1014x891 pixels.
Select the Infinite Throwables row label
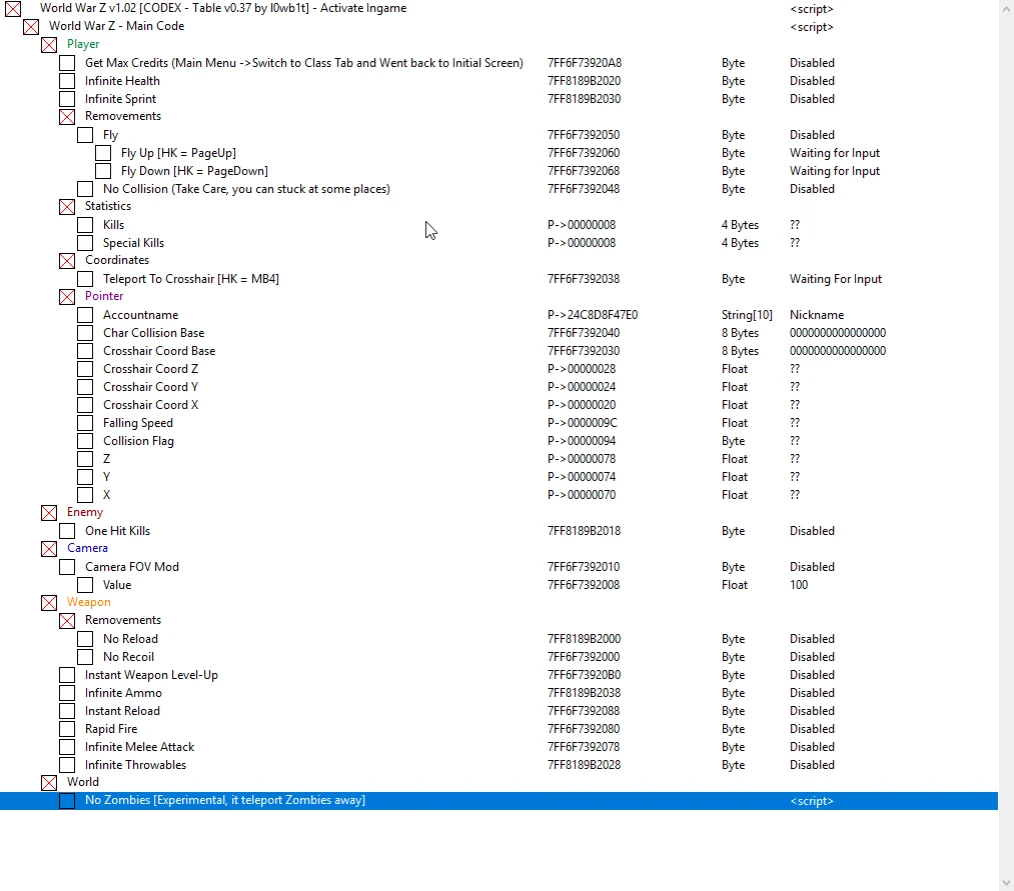click(x=135, y=765)
